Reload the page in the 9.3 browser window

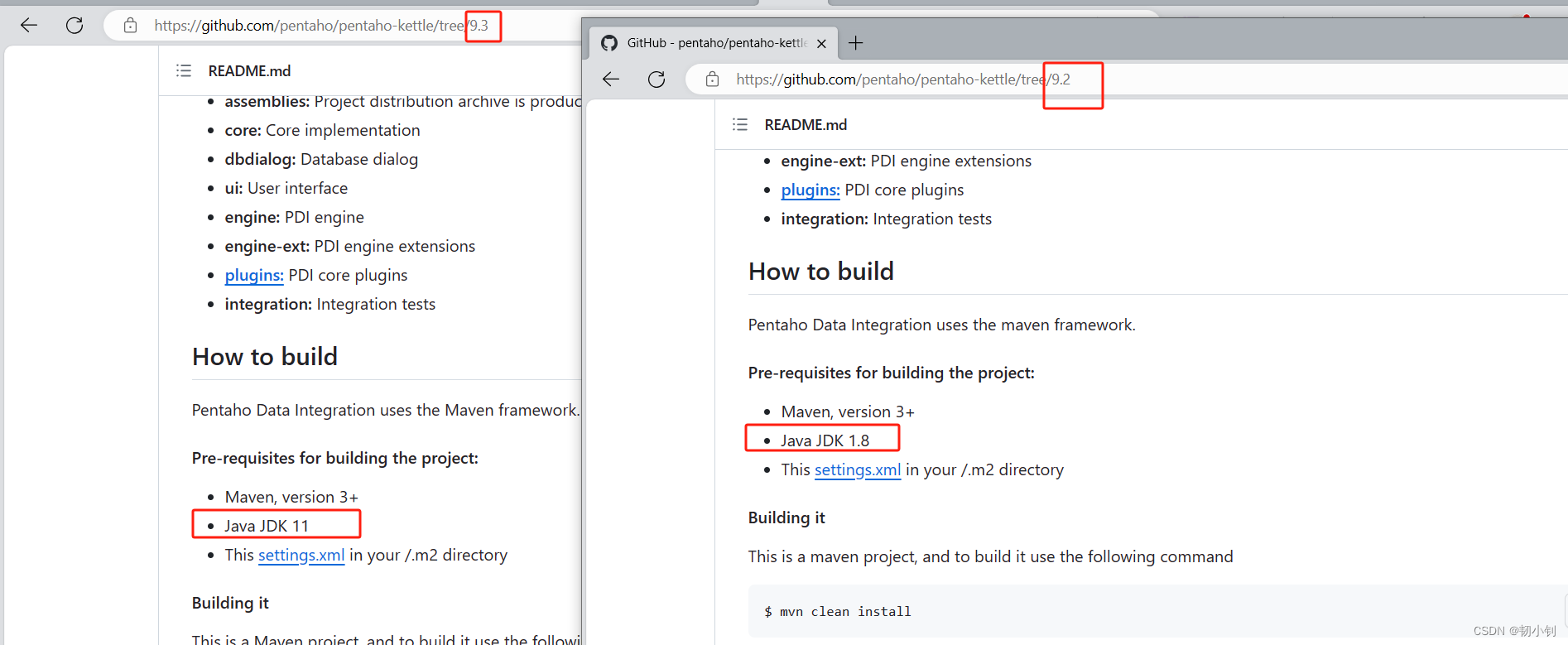tap(75, 26)
